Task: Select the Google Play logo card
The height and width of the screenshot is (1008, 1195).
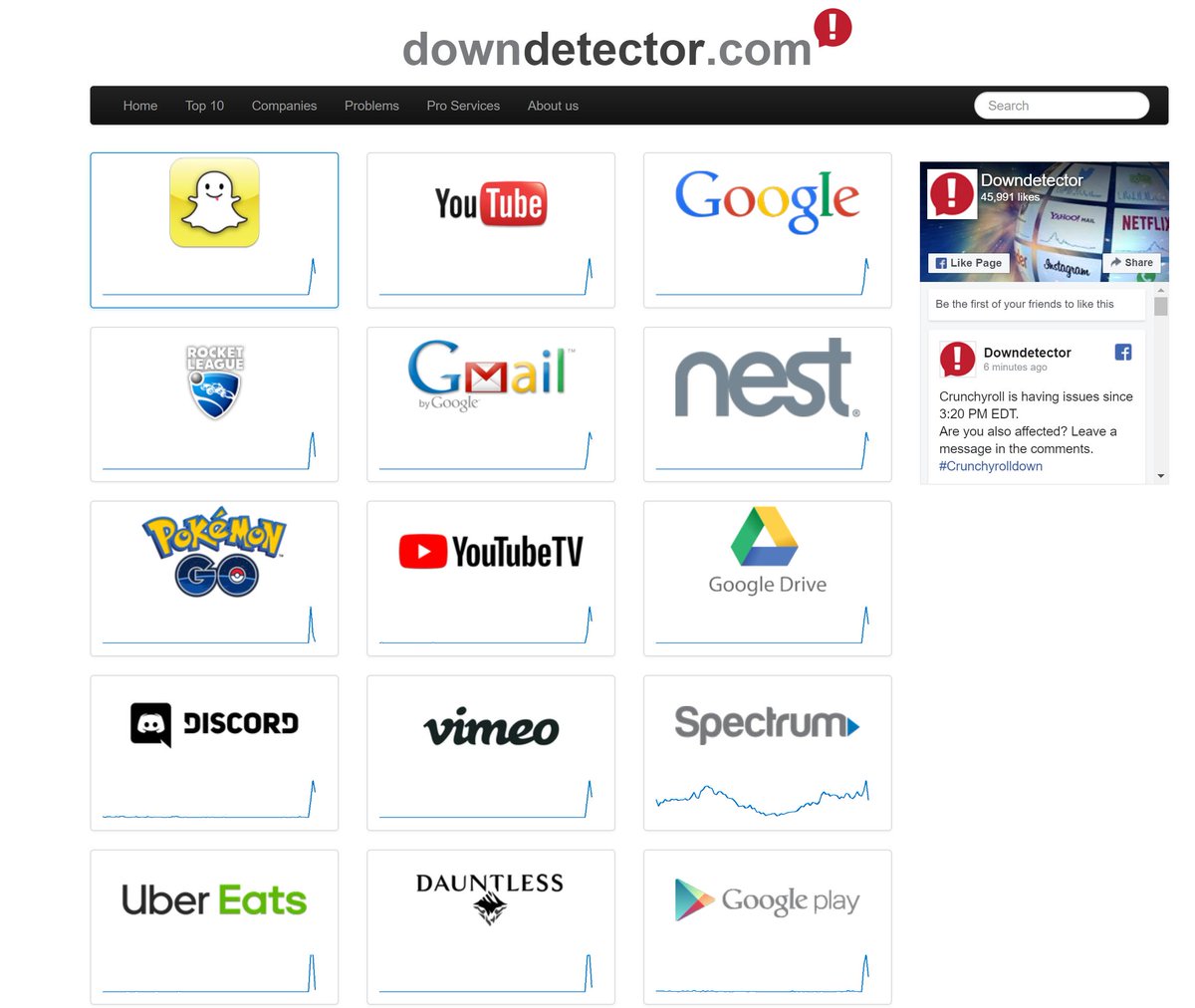Action: tap(768, 927)
